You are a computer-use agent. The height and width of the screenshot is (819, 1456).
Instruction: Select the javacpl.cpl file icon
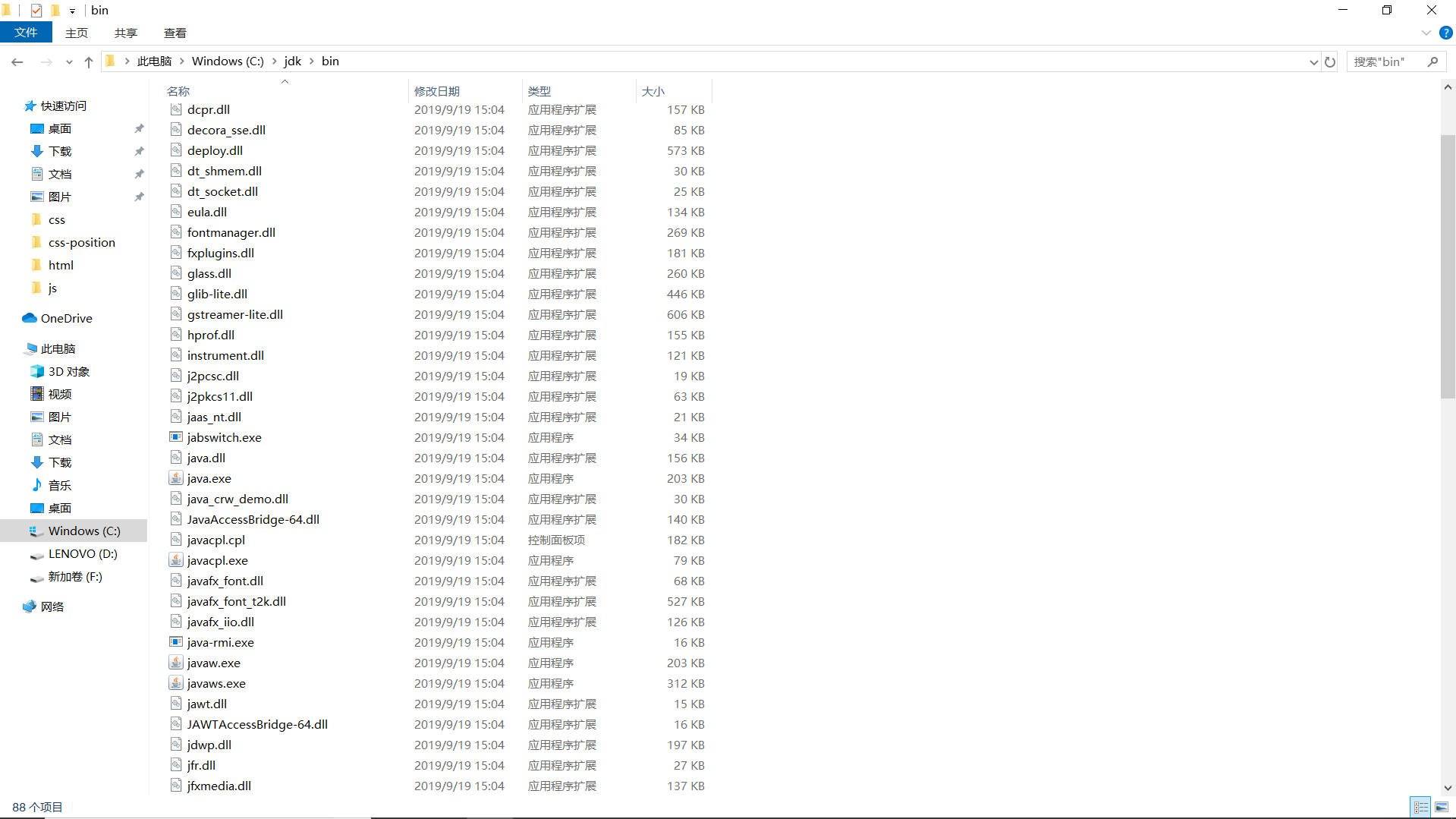[x=176, y=540]
